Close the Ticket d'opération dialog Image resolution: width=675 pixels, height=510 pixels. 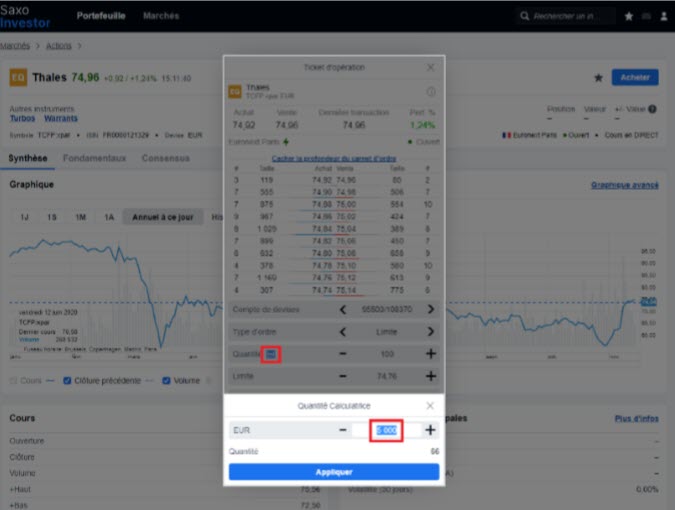pos(430,68)
